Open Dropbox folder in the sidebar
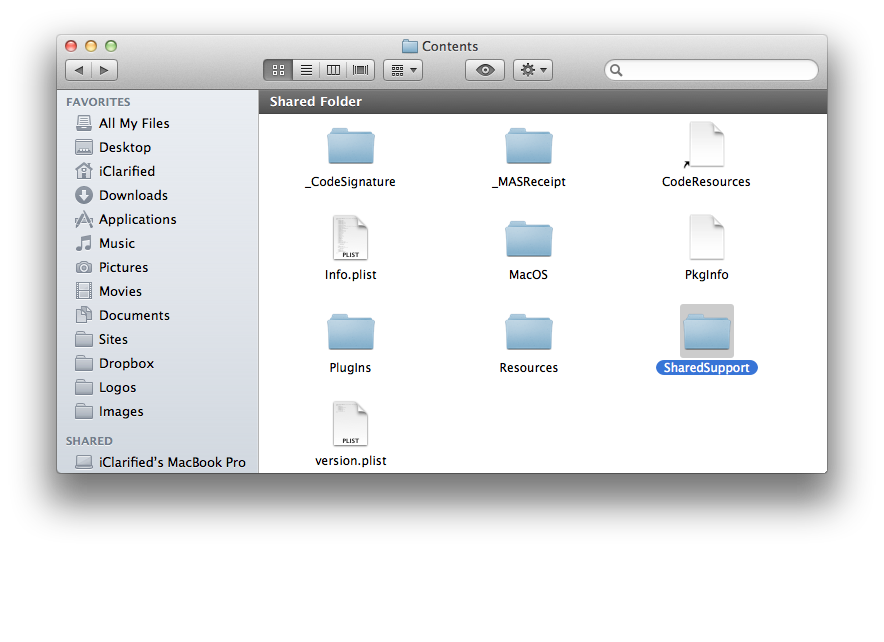 click(x=126, y=363)
